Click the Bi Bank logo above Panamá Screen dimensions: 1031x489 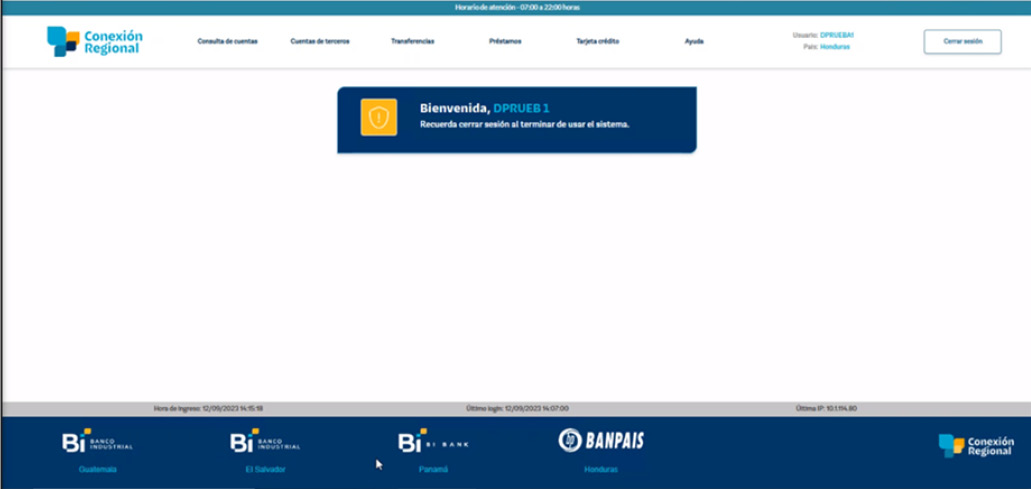click(433, 442)
